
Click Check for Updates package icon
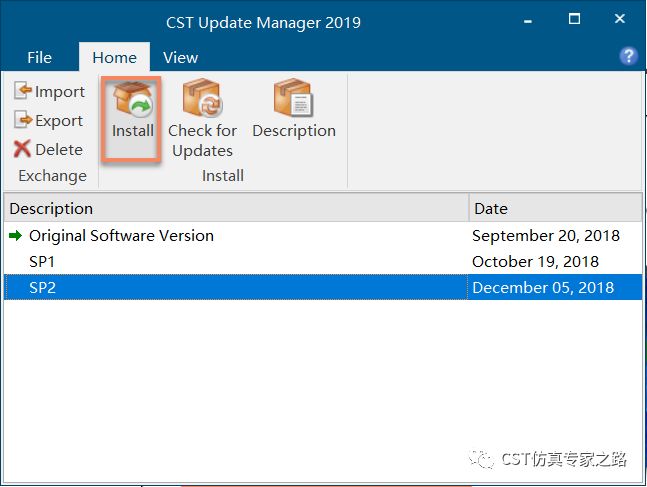pos(202,98)
